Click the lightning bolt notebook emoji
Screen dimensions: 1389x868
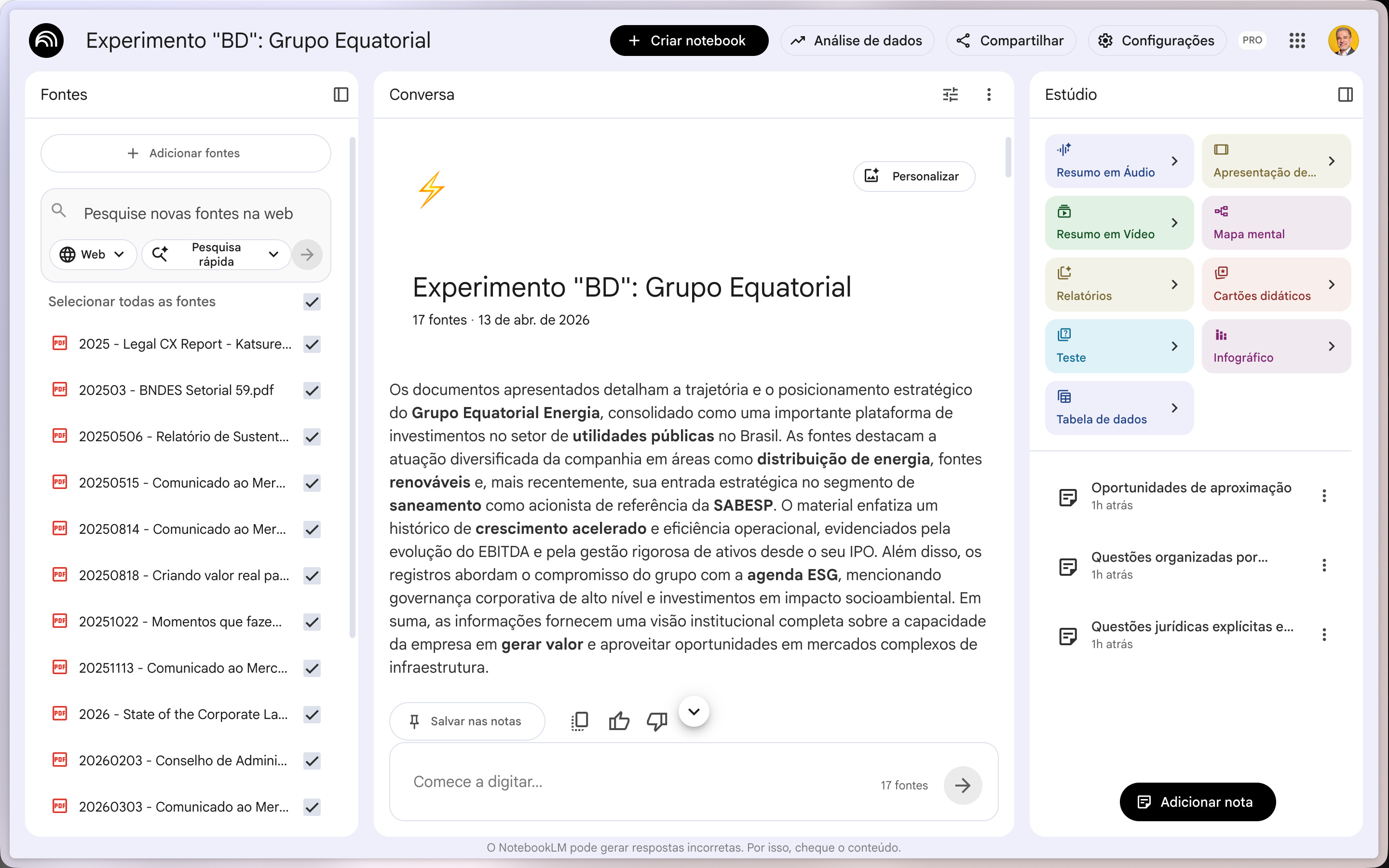tap(432, 190)
